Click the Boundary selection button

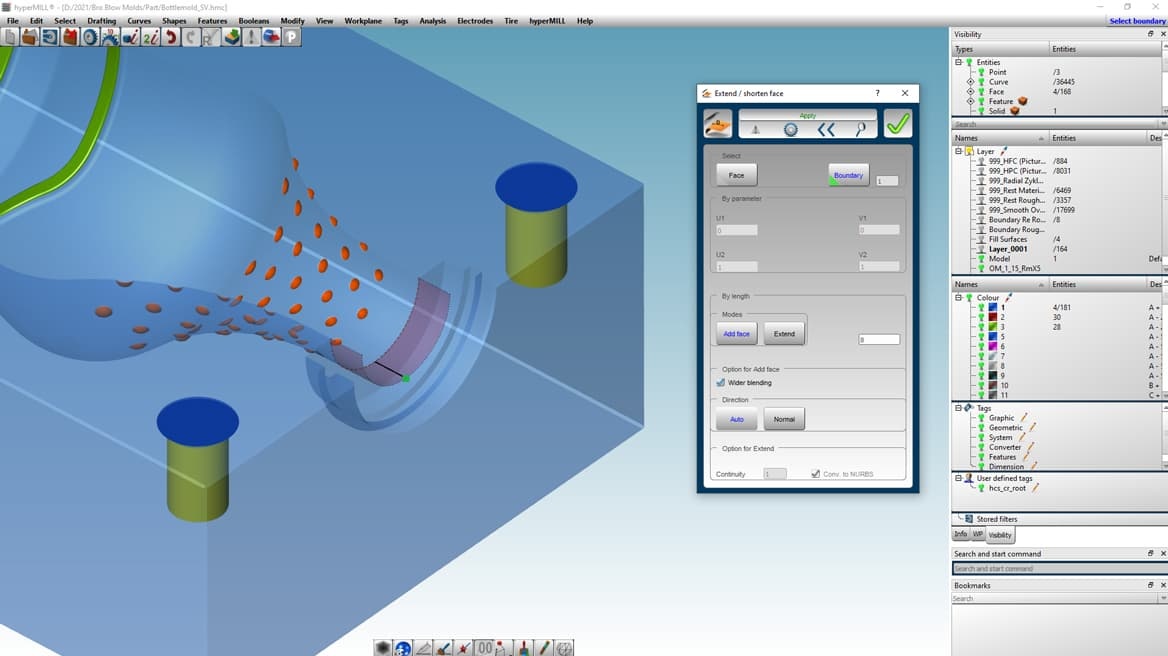click(x=847, y=175)
